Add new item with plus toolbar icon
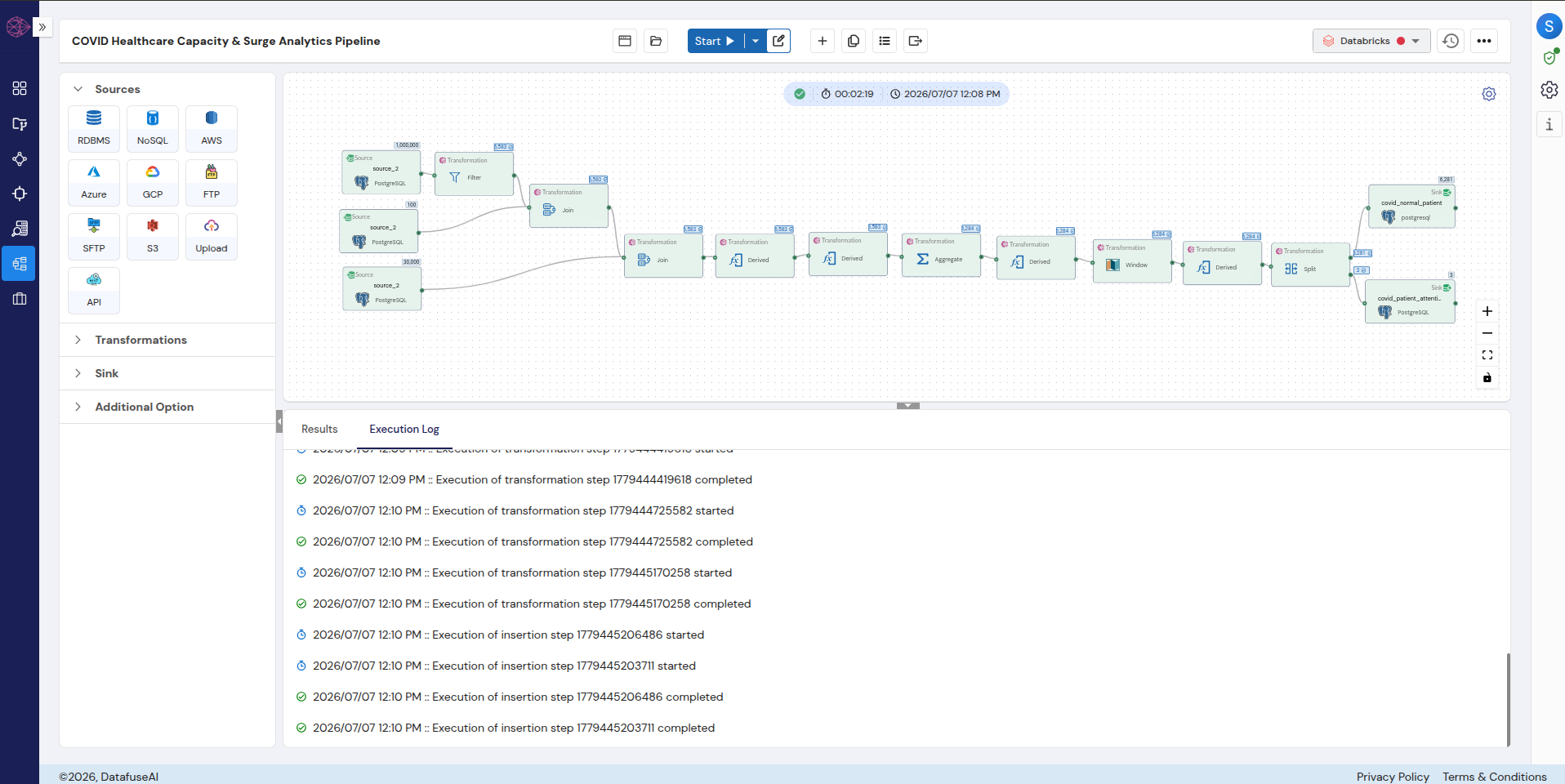 tap(823, 41)
